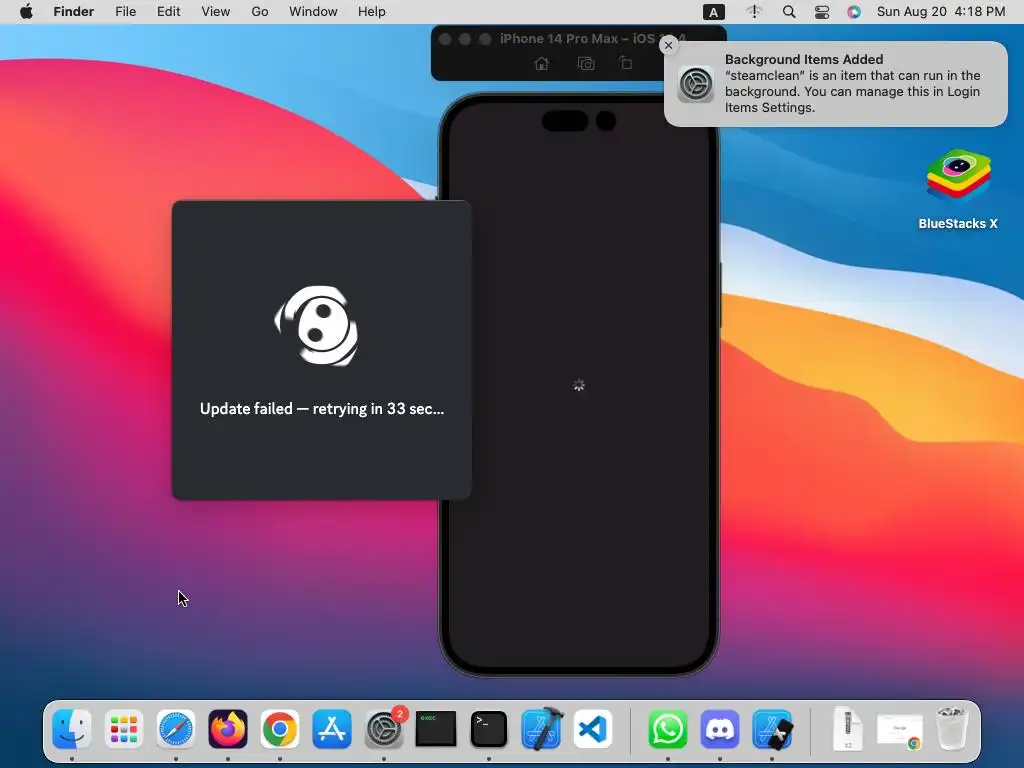The height and width of the screenshot is (768, 1024).
Task: Launch Visual Studio Code from the Dock
Action: (x=593, y=729)
